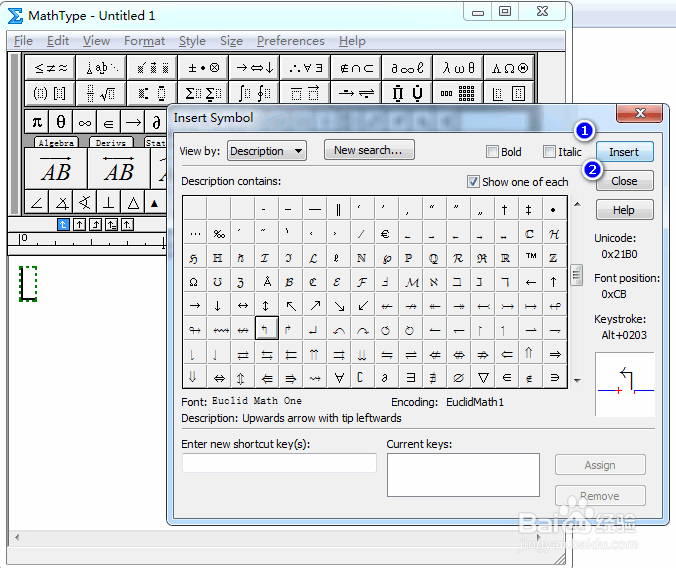
Task: Open the lowercase Greek letters palette
Action: (457, 68)
